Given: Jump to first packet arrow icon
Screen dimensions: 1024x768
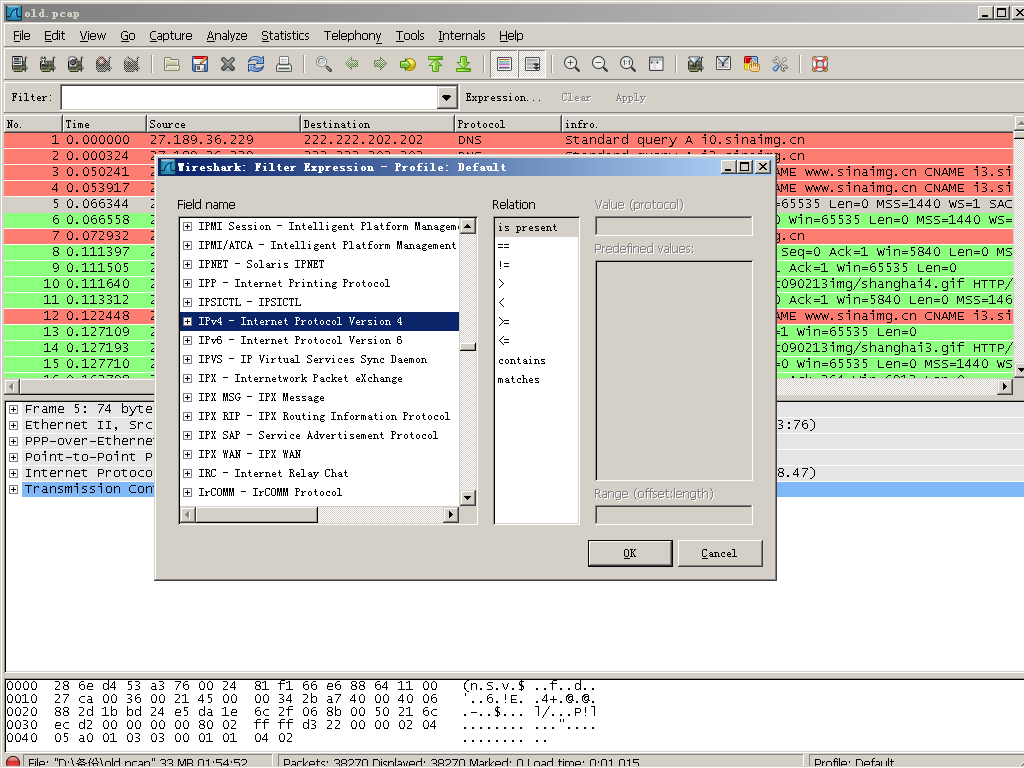Looking at the screenshot, I should [436, 64].
